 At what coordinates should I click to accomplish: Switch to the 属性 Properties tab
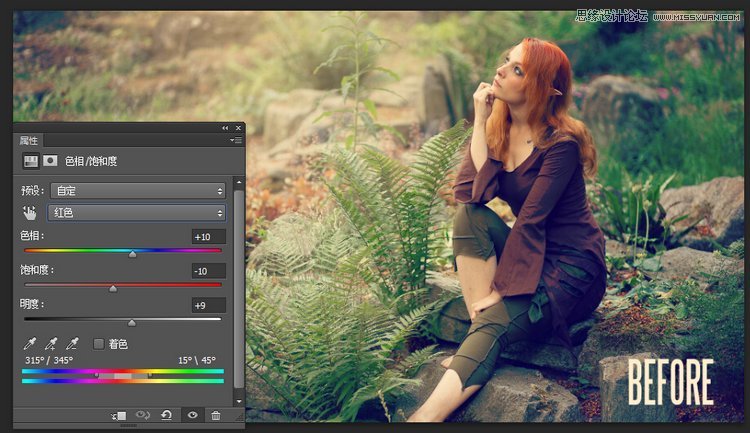[30, 141]
